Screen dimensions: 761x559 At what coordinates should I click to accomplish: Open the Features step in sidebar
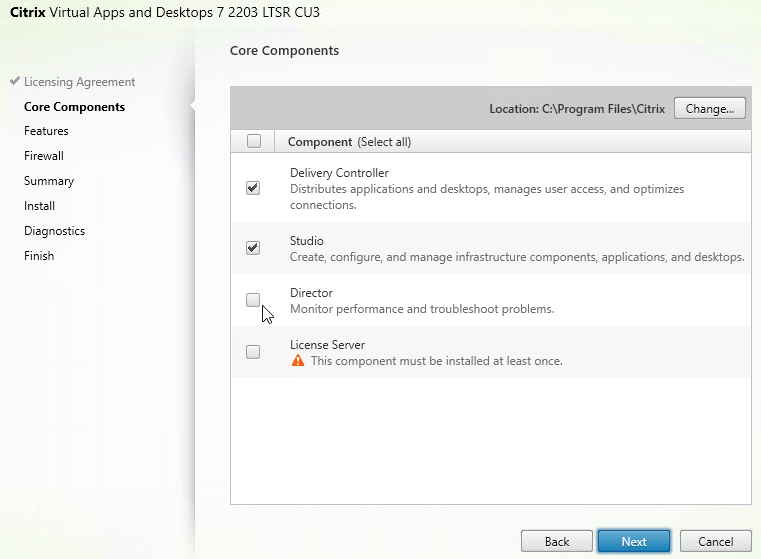click(46, 131)
